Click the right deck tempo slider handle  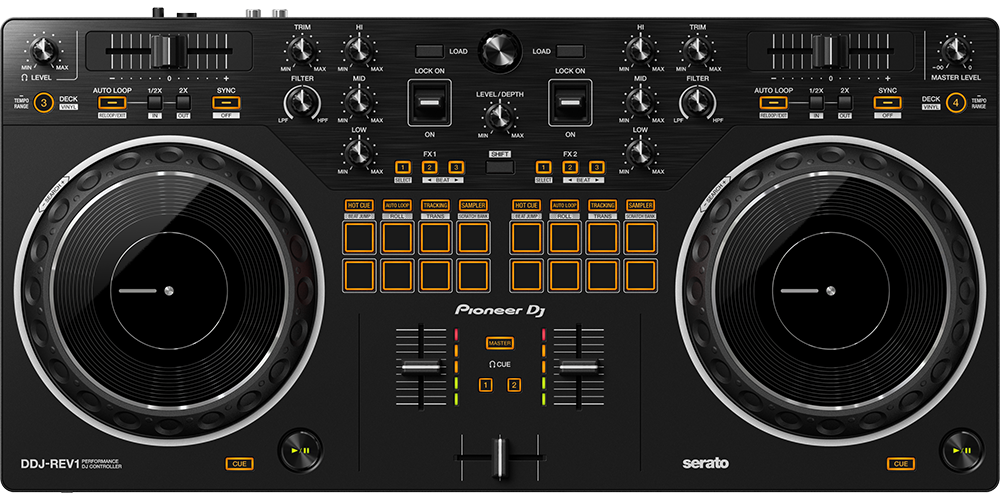coord(830,52)
